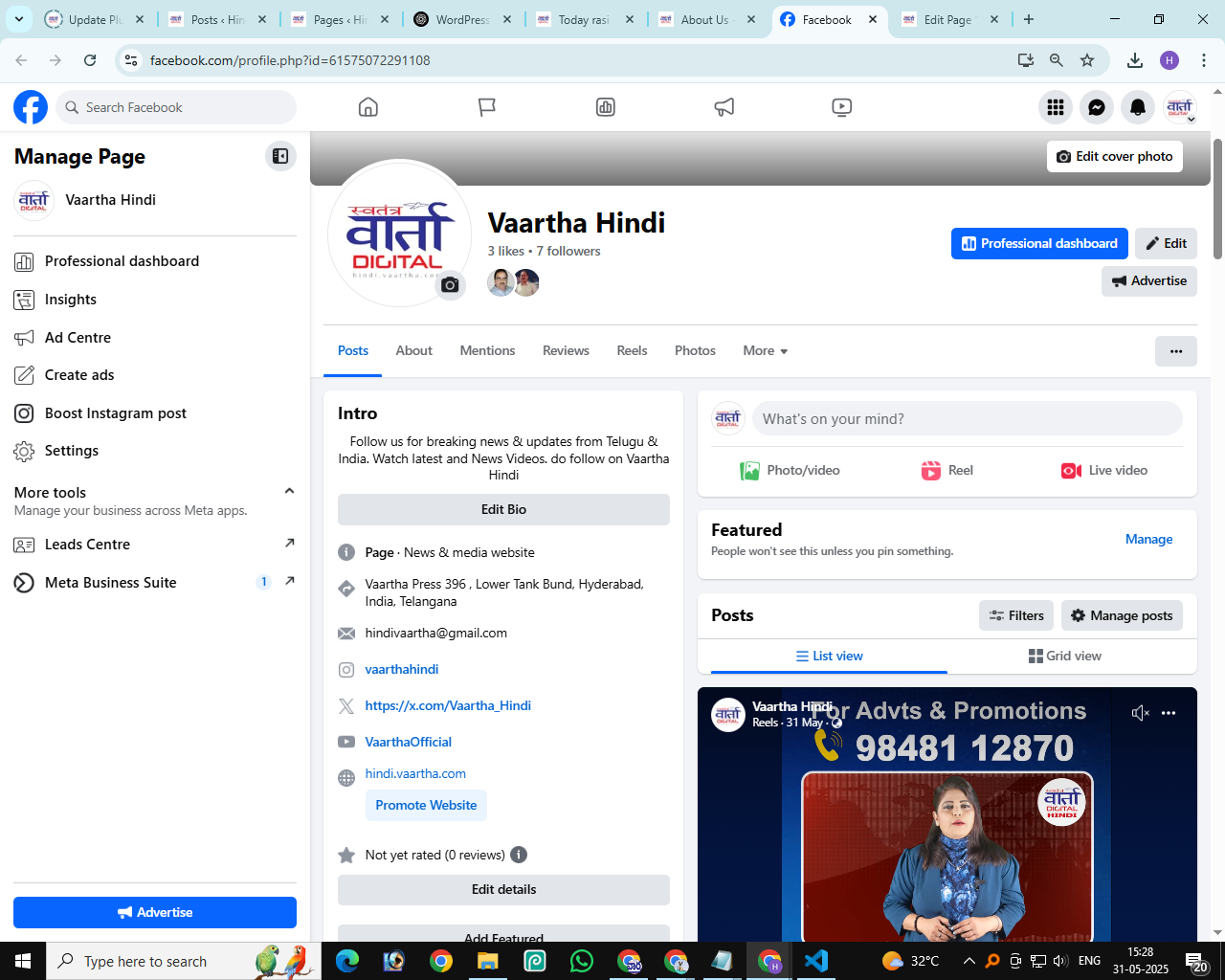Open the Facebook Home icon

(x=368, y=107)
